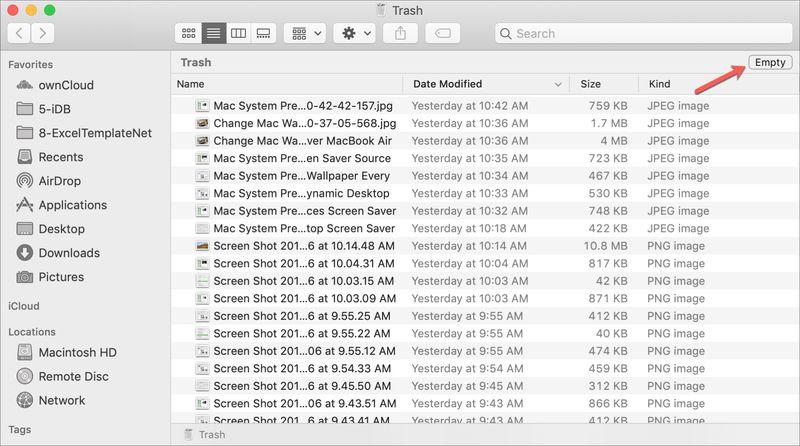Open the group-by dropdown in toolbar
Viewport: 800px width, 446px height.
tap(305, 34)
